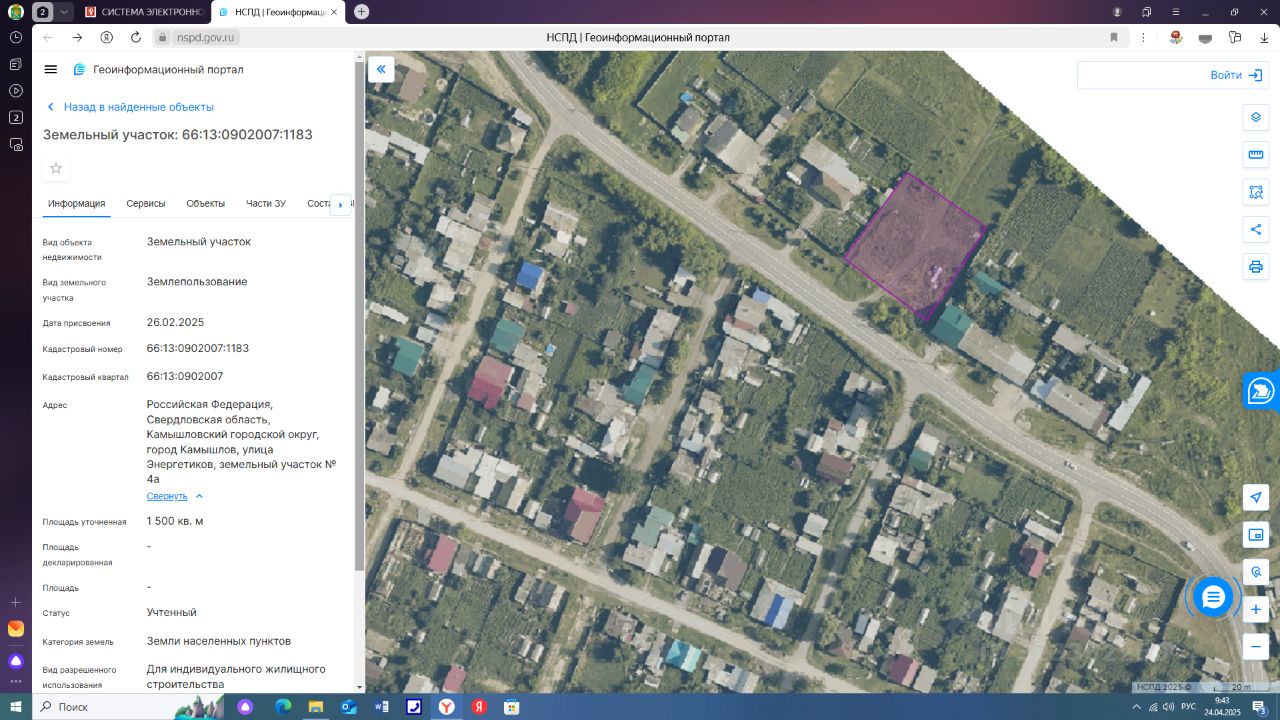Open the chat support bubble
Viewport: 1280px width, 720px height.
1213,597
